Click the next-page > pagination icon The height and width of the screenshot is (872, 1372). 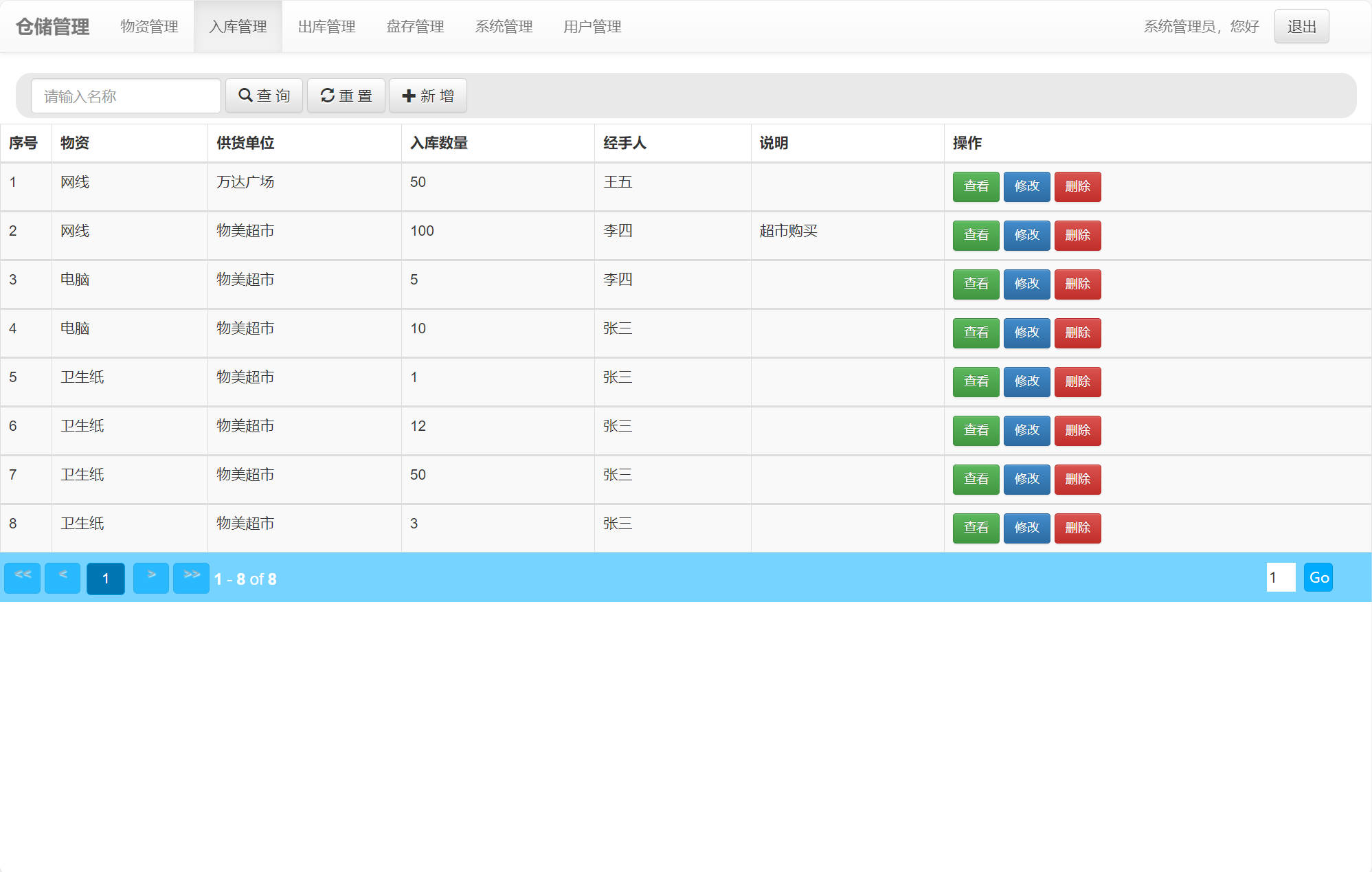tap(150, 578)
